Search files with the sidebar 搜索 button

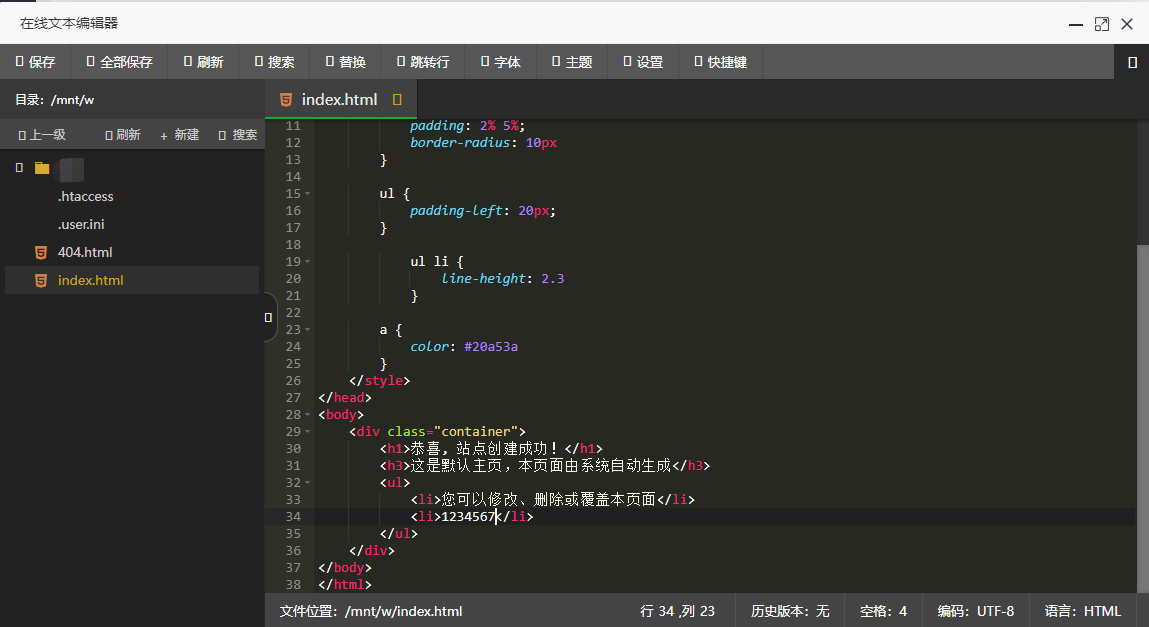237,135
